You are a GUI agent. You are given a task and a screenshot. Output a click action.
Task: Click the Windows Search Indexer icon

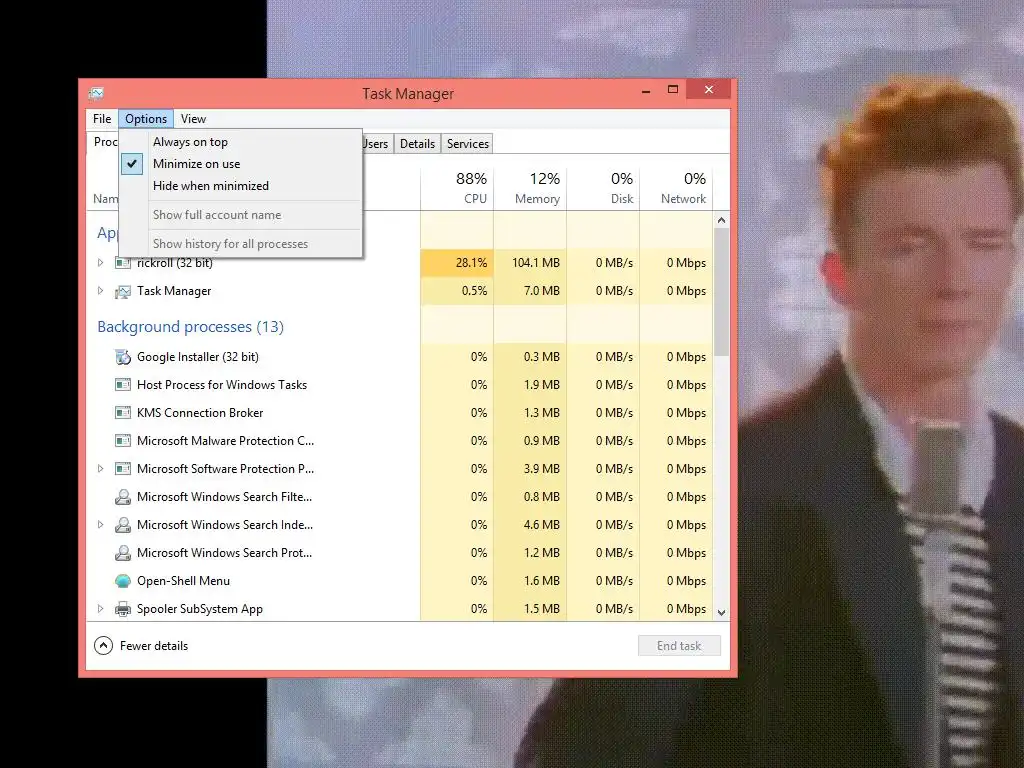click(x=123, y=525)
